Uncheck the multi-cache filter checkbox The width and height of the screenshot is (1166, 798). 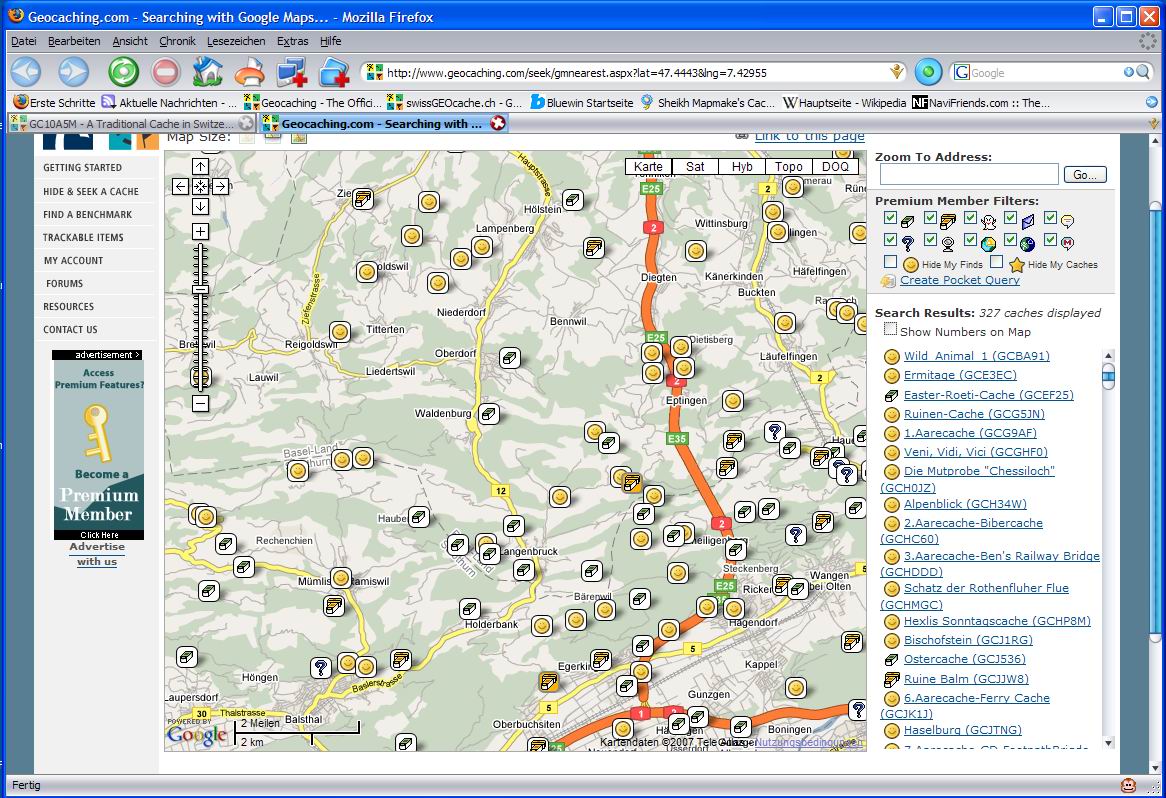(x=930, y=217)
